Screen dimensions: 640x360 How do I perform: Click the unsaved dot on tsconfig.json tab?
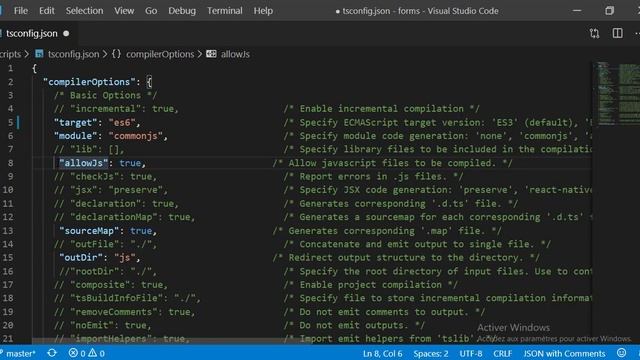(x=66, y=33)
